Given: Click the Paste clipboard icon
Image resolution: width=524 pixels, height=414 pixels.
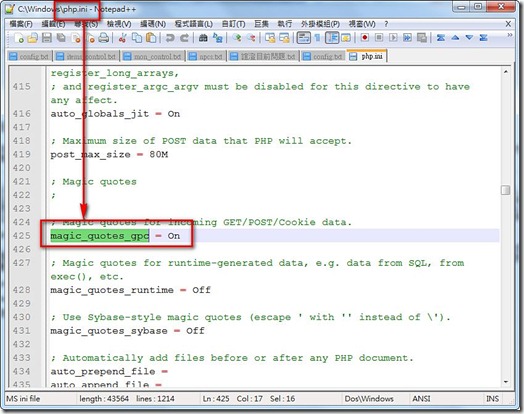Looking at the screenshot, I should (151, 38).
